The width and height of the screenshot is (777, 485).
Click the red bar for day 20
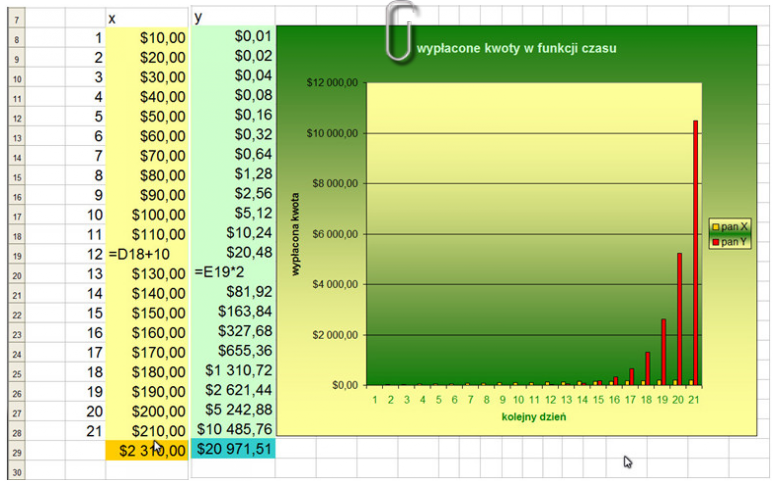[x=679, y=318]
